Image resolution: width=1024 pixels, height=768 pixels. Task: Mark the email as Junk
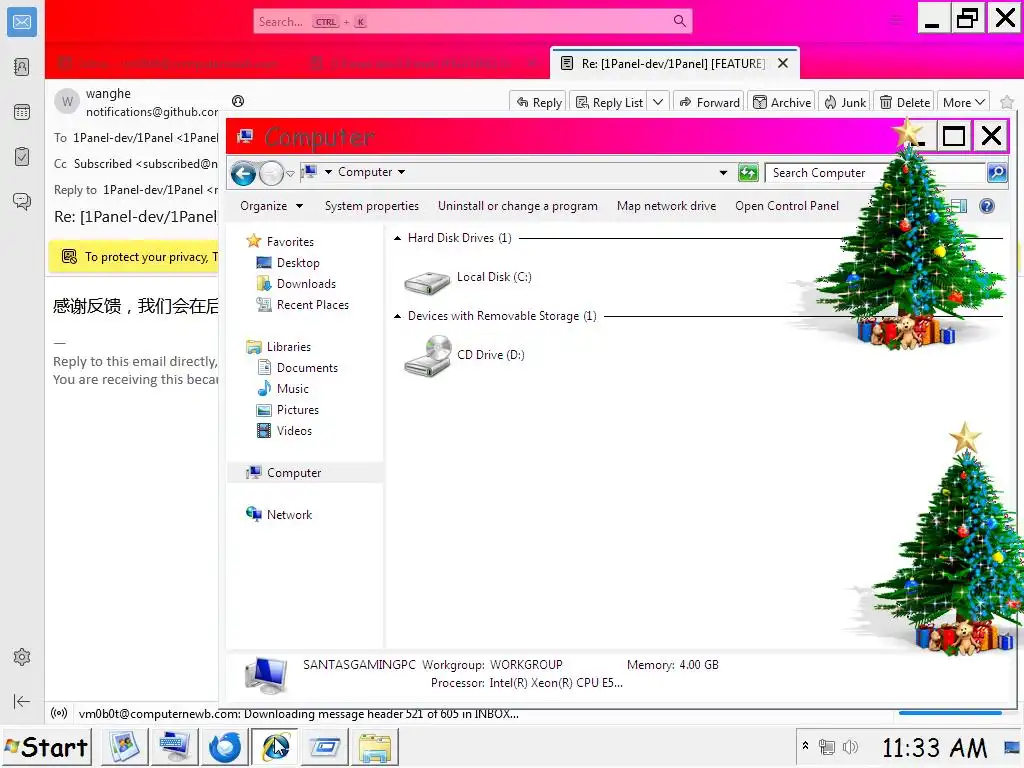pyautogui.click(x=844, y=102)
